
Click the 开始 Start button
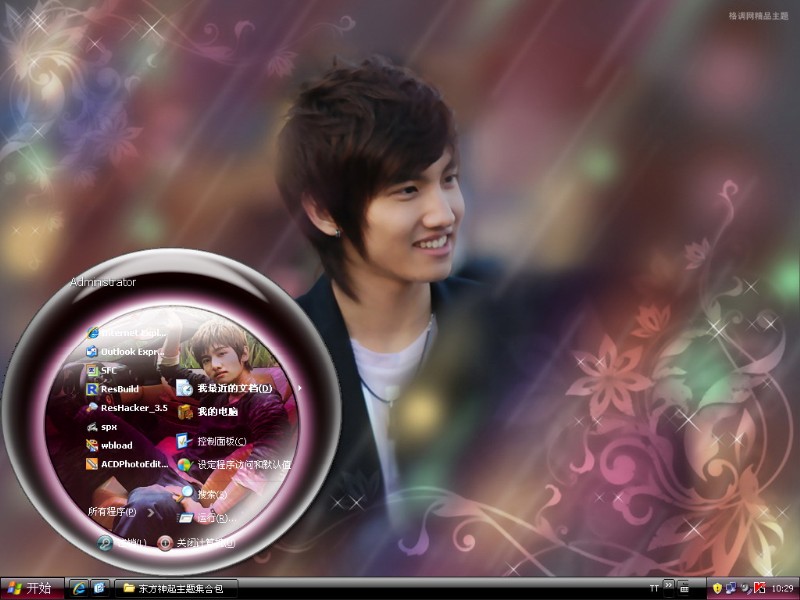[29, 588]
